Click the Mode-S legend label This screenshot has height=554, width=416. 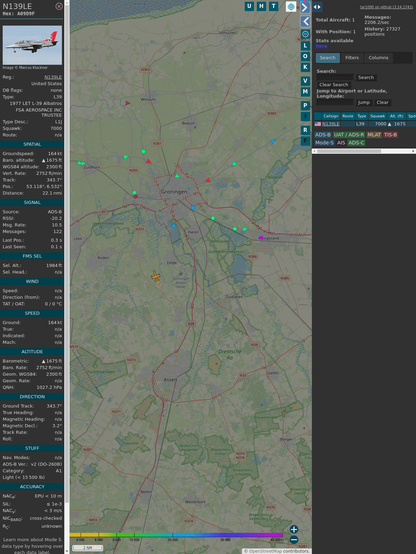coord(324,143)
